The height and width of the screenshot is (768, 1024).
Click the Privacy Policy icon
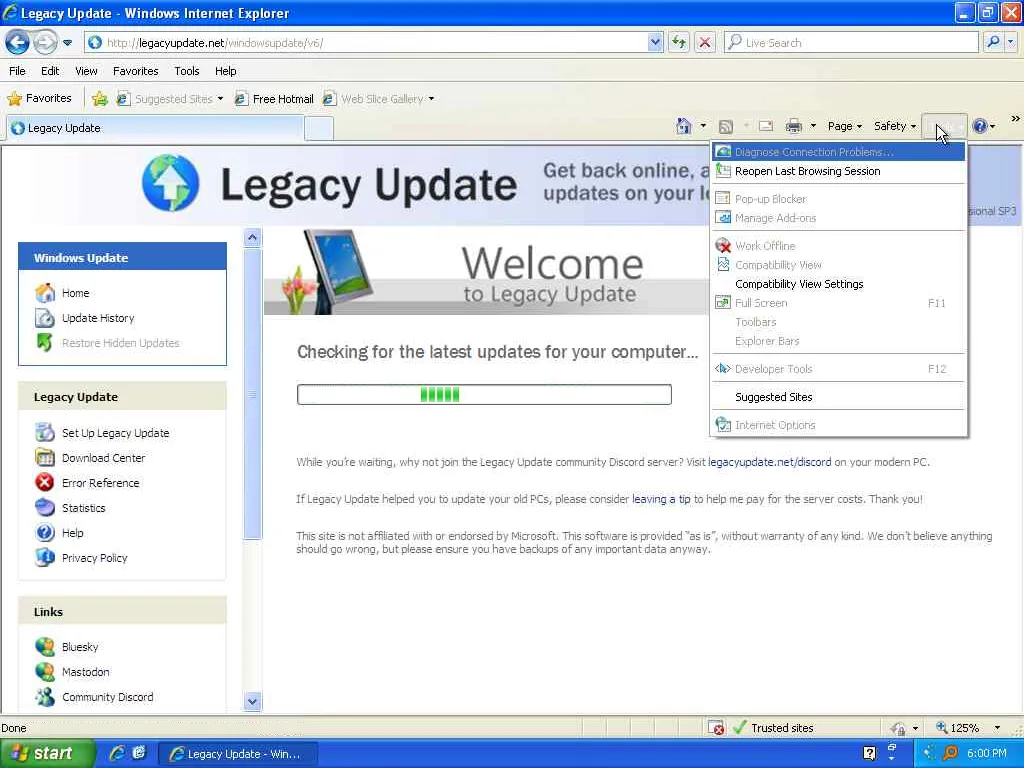point(44,558)
